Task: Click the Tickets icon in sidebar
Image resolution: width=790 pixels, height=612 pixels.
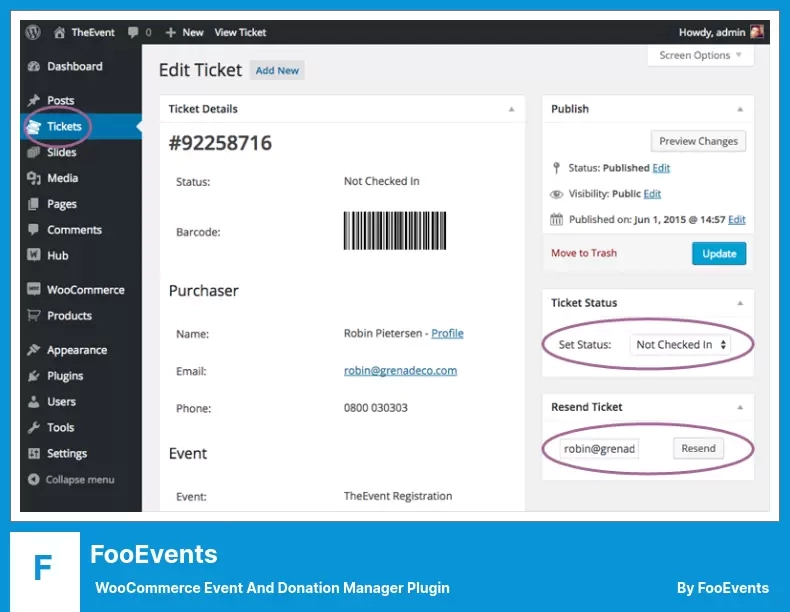Action: [34, 126]
